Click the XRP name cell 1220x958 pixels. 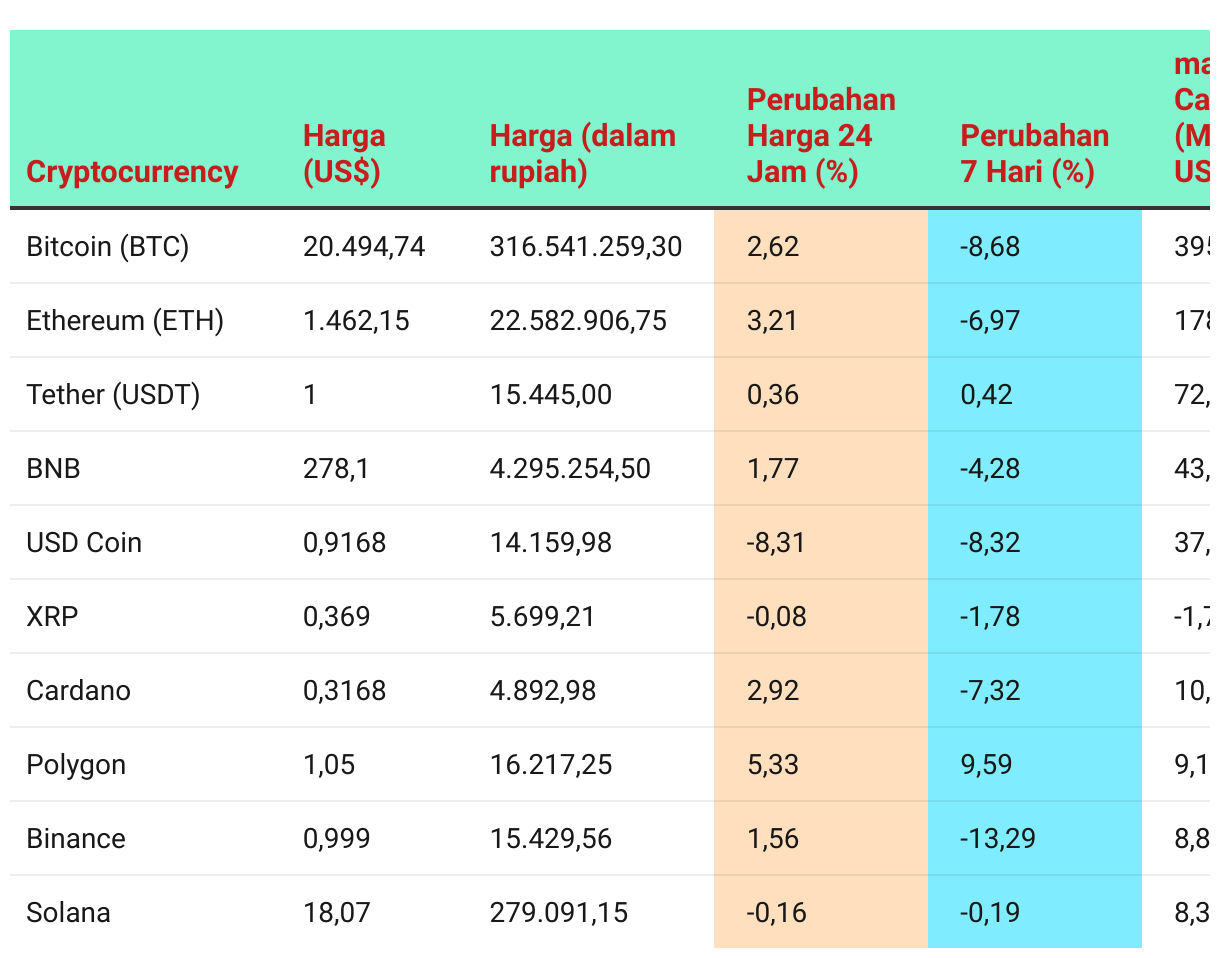[x=52, y=617]
